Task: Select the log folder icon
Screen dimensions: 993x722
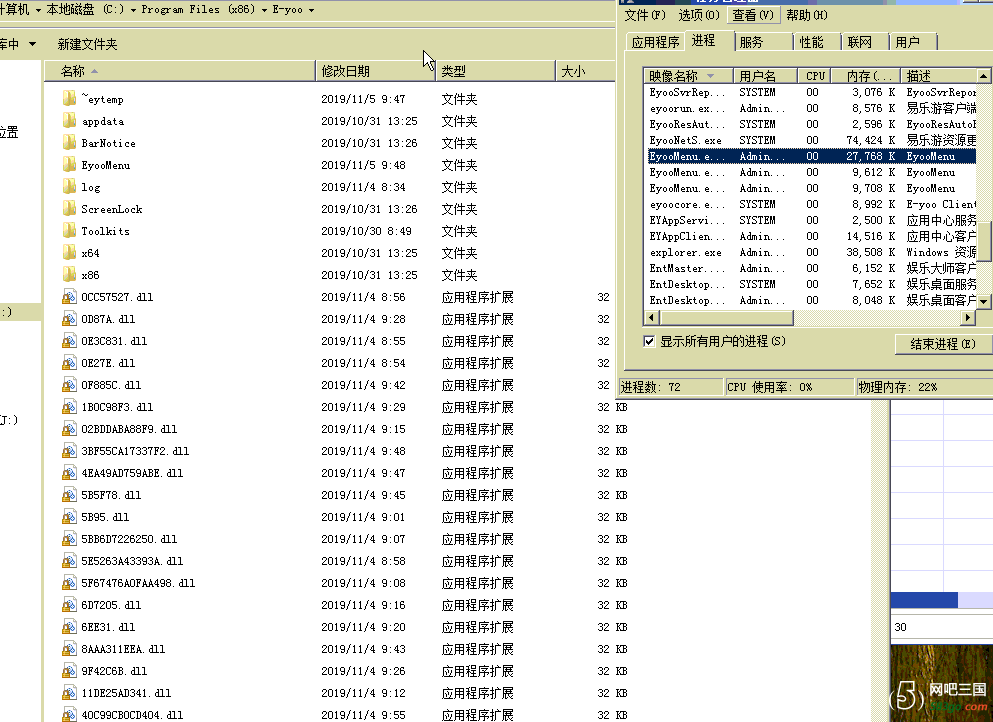Action: [x=70, y=187]
